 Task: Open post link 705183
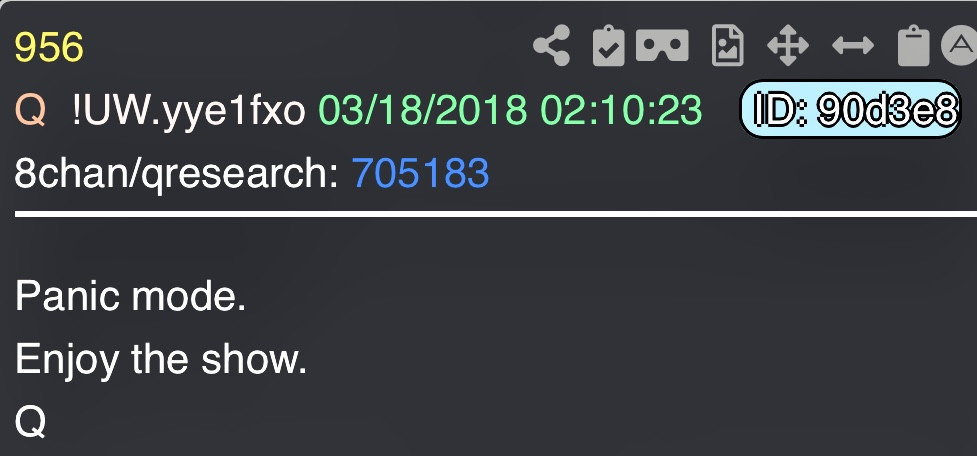(x=421, y=173)
